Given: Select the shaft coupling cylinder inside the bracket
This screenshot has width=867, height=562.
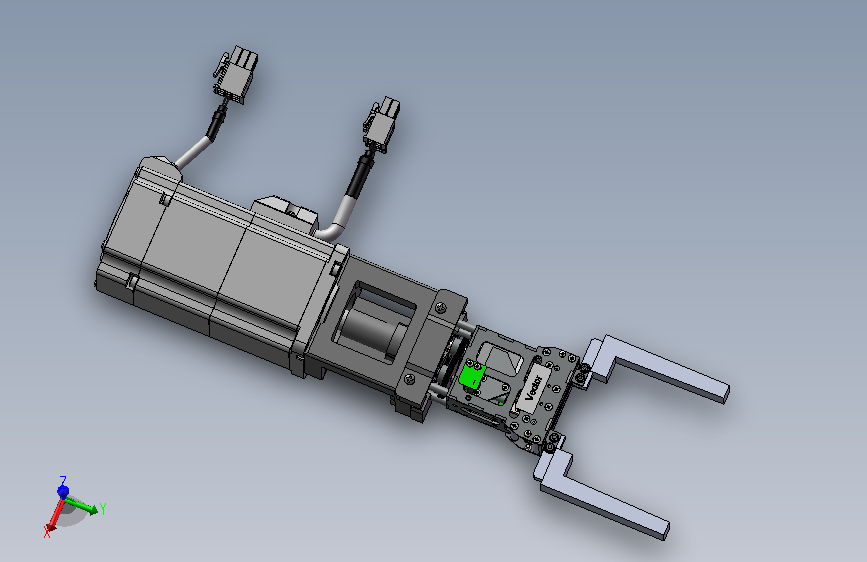Looking at the screenshot, I should point(372,332).
